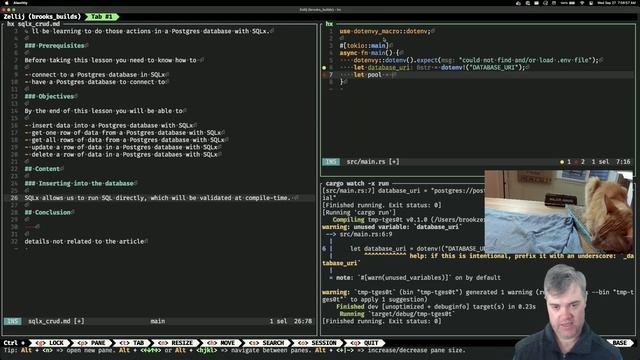Click the 'update a row of data' bullet

coord(121,147)
